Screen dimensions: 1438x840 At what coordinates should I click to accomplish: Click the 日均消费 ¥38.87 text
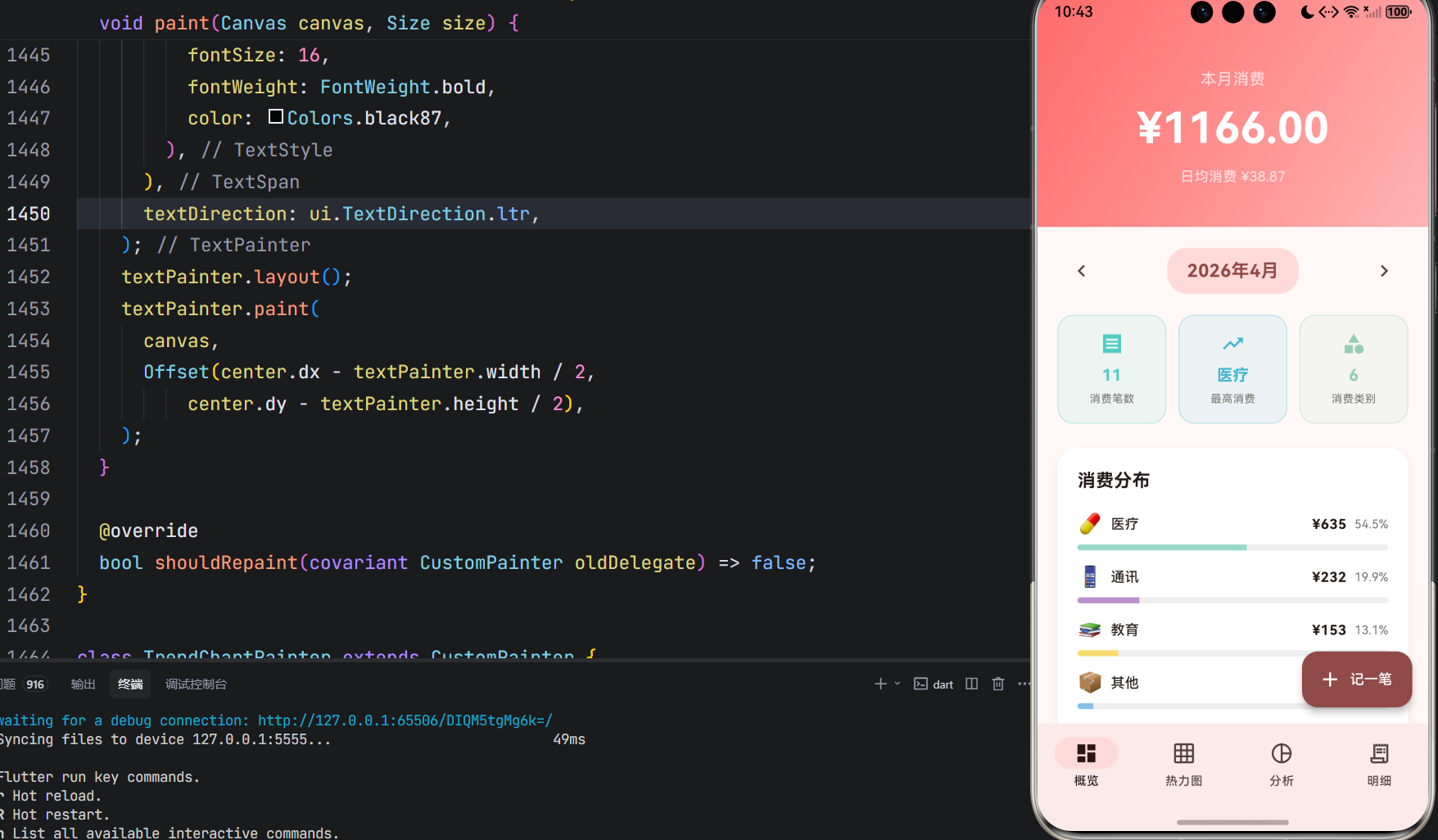[1232, 177]
